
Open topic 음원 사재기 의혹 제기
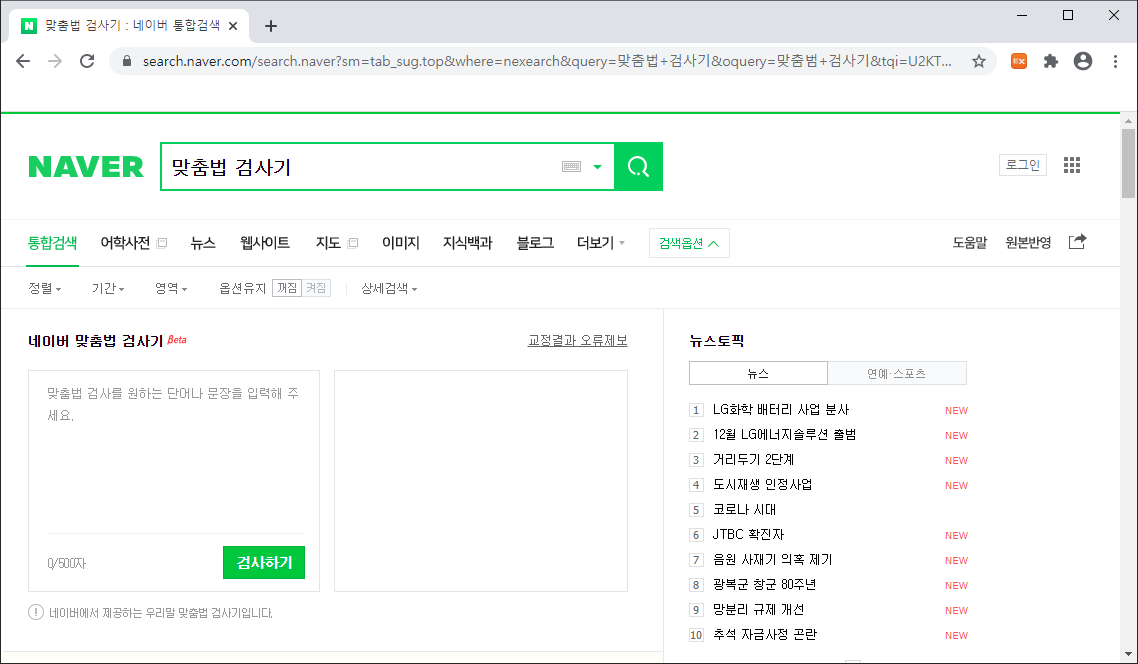[x=772, y=560]
